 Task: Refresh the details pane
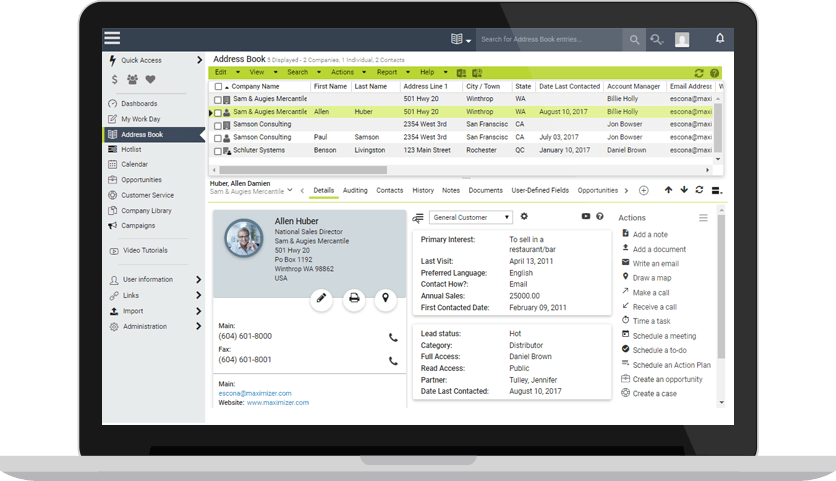point(699,190)
